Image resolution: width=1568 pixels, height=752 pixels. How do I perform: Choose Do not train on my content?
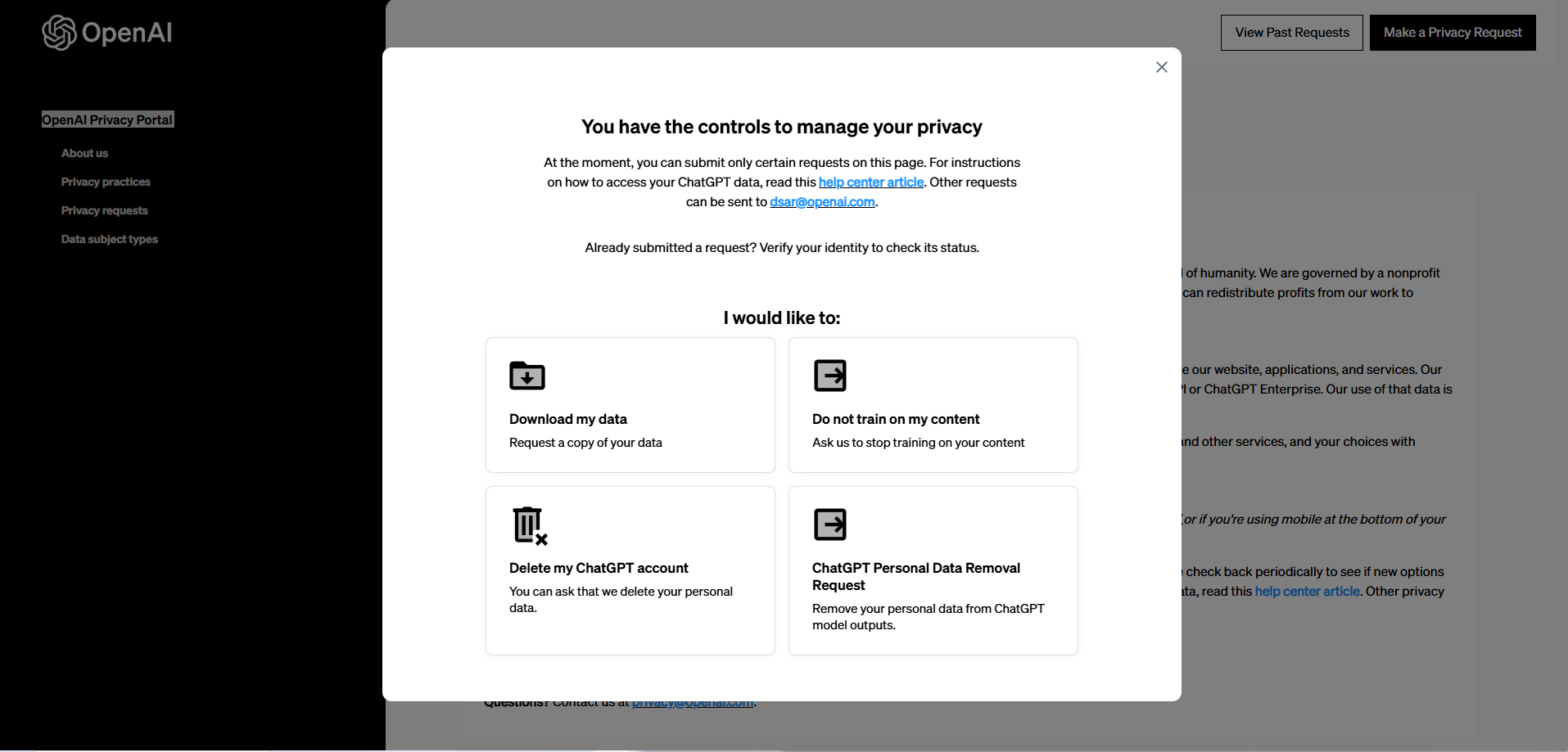tap(933, 405)
